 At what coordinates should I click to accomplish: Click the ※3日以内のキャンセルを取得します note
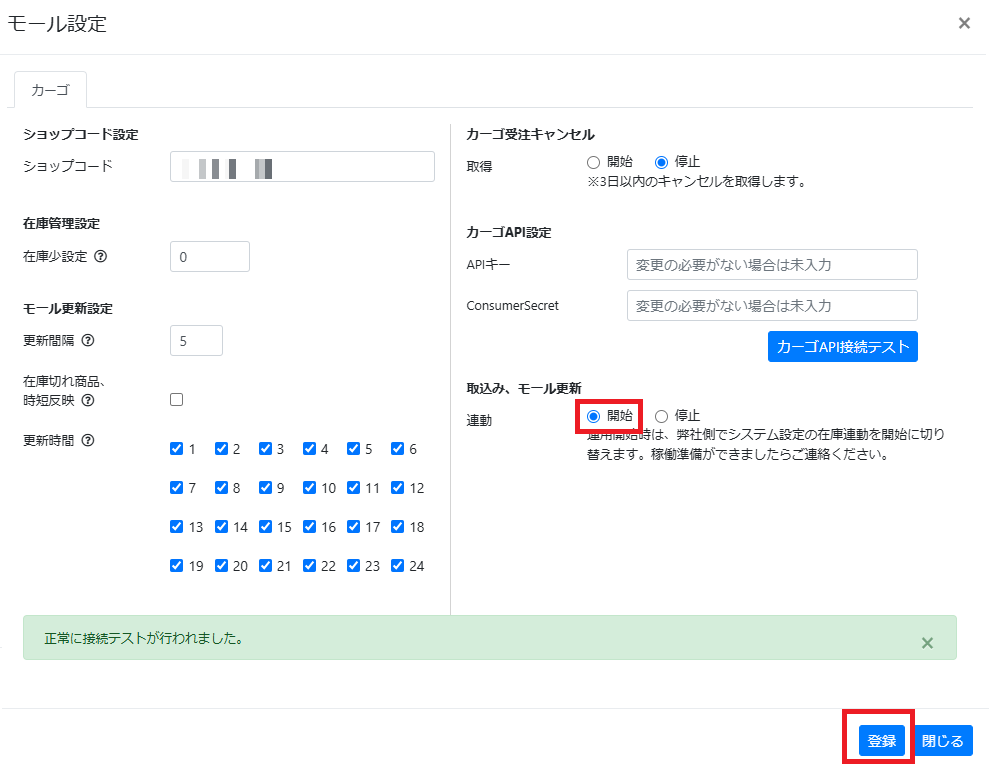(x=696, y=182)
